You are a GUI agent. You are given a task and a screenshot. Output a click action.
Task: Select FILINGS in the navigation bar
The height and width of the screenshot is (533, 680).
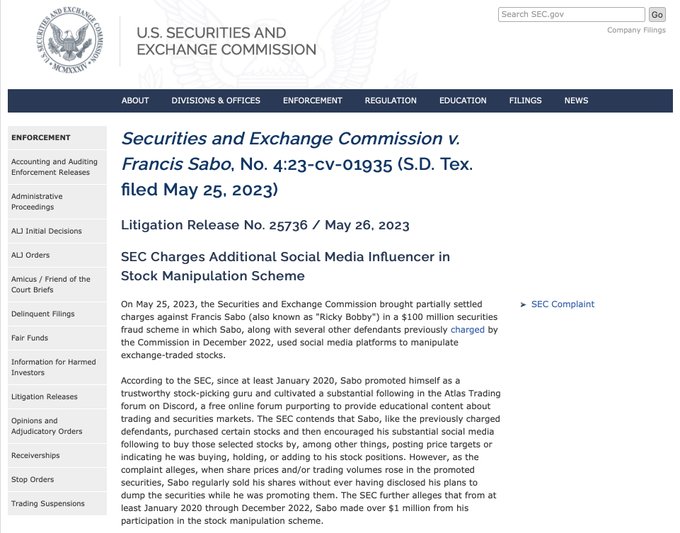click(526, 101)
